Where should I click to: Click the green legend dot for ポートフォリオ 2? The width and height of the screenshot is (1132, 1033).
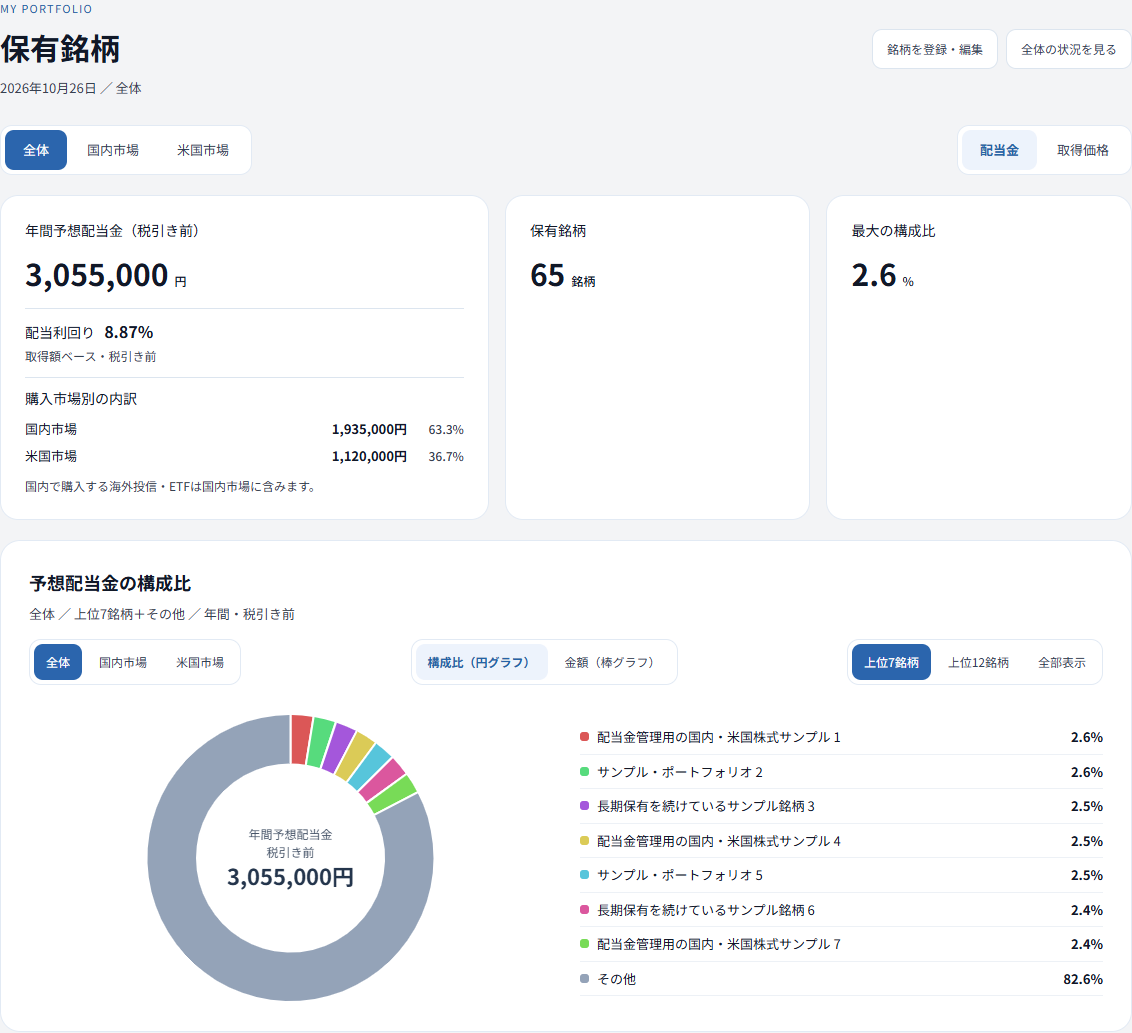coord(585,772)
